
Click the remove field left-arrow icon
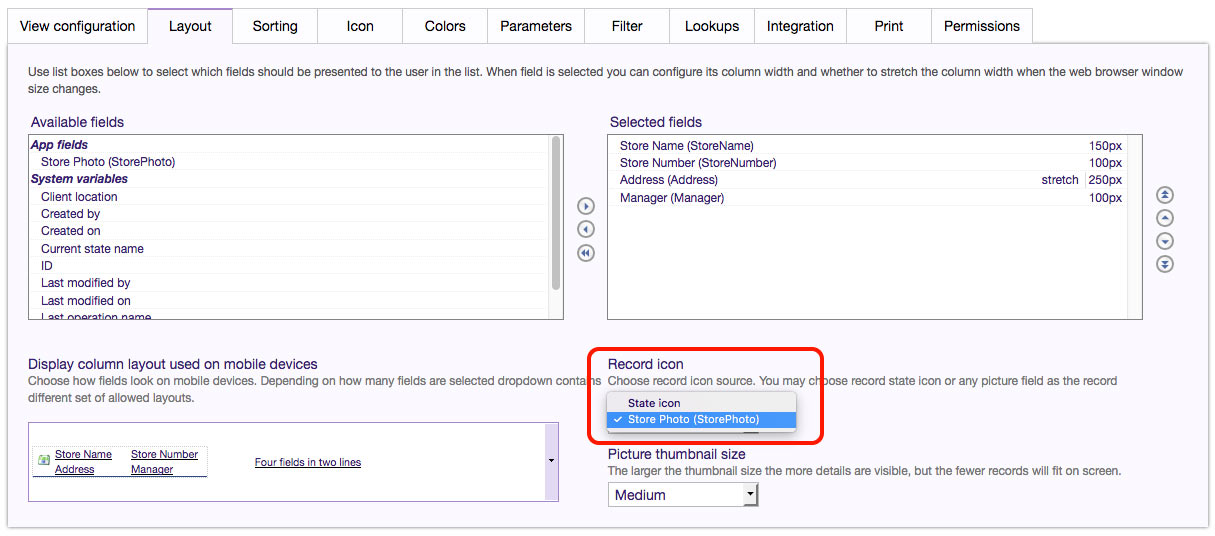[586, 230]
